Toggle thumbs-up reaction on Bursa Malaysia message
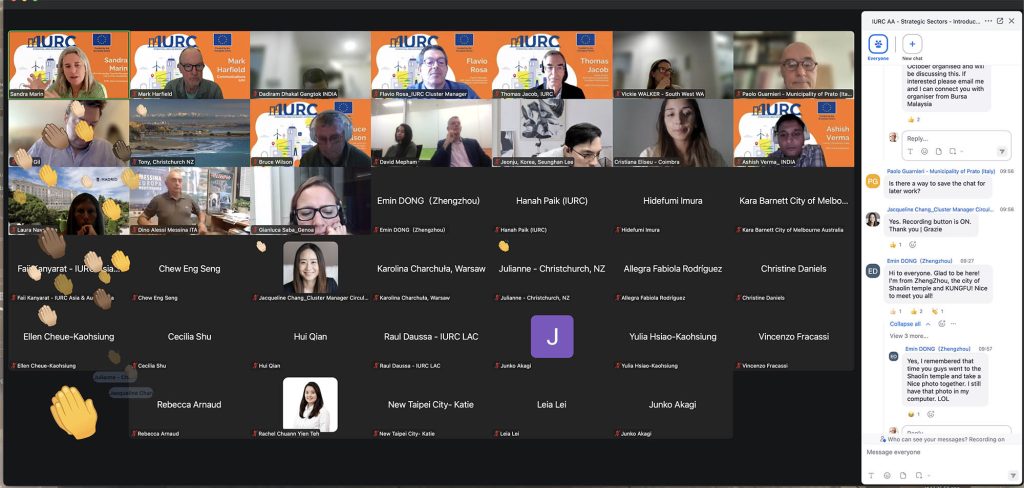Image resolution: width=1024 pixels, height=488 pixels. point(911,119)
